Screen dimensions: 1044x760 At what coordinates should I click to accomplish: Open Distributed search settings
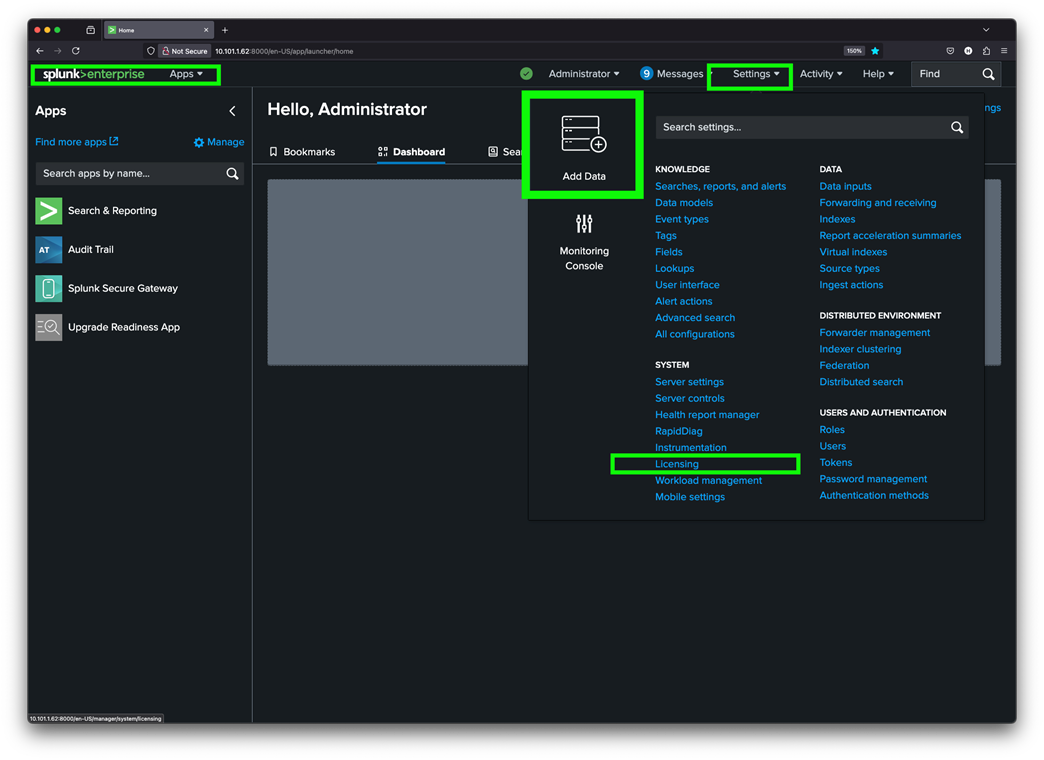861,382
